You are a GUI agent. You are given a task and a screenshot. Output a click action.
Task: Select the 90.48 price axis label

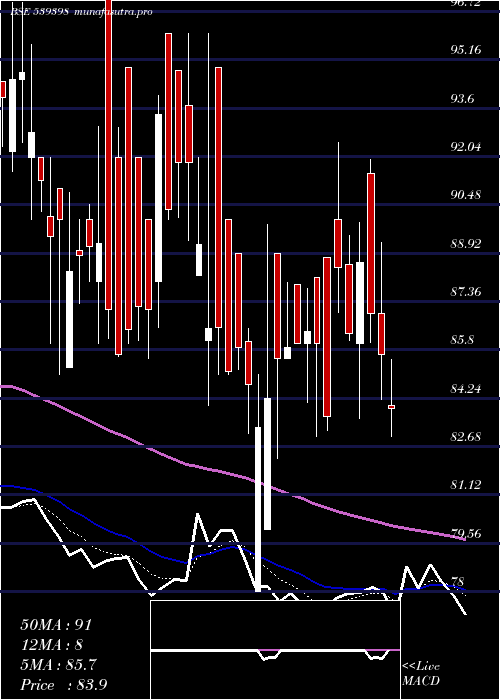tap(466, 195)
